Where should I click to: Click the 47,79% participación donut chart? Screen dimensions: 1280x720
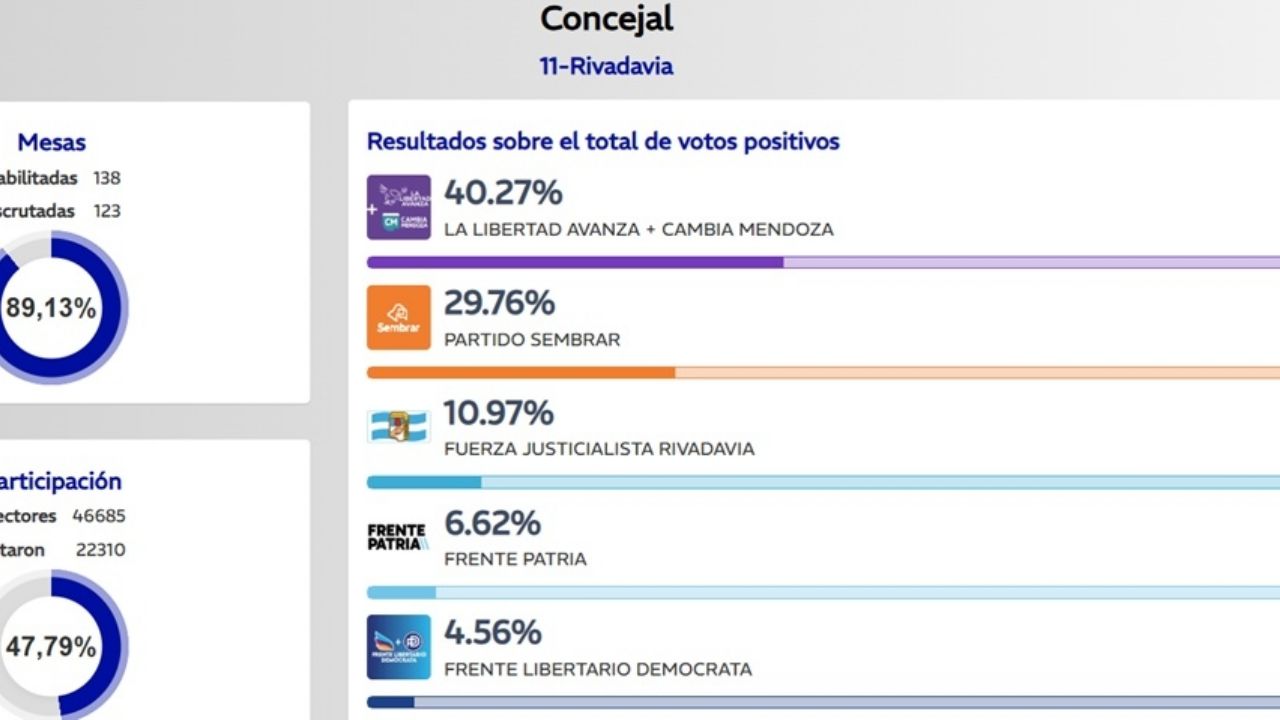pyautogui.click(x=52, y=646)
